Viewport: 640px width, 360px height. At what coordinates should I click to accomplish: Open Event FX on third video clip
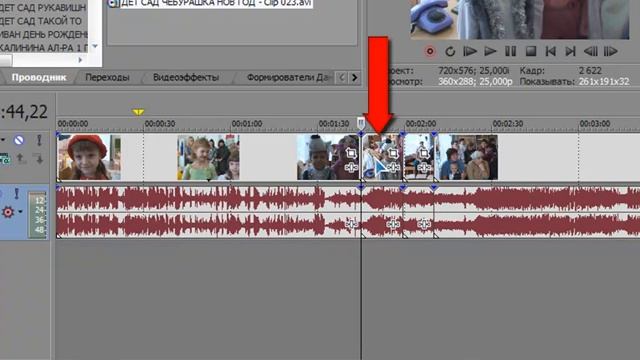(x=351, y=167)
